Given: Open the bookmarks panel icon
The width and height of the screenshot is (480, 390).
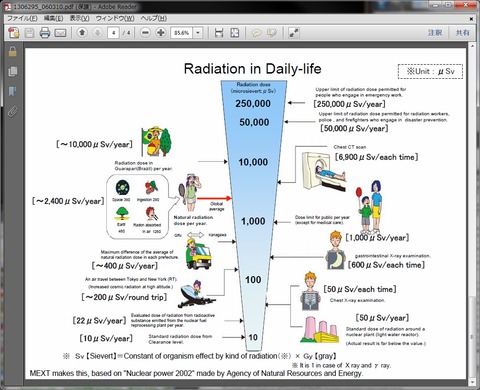Looking at the screenshot, I should 13,91.
